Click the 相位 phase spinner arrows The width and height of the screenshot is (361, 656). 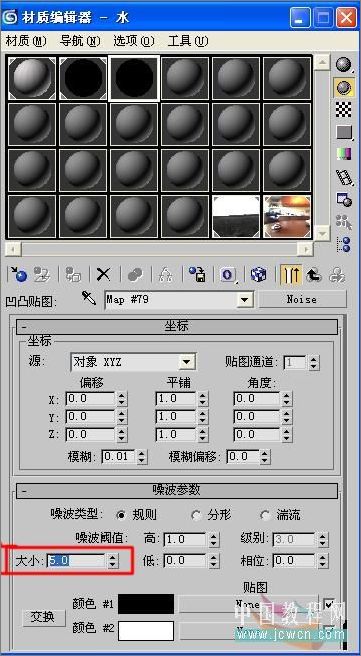point(323,561)
